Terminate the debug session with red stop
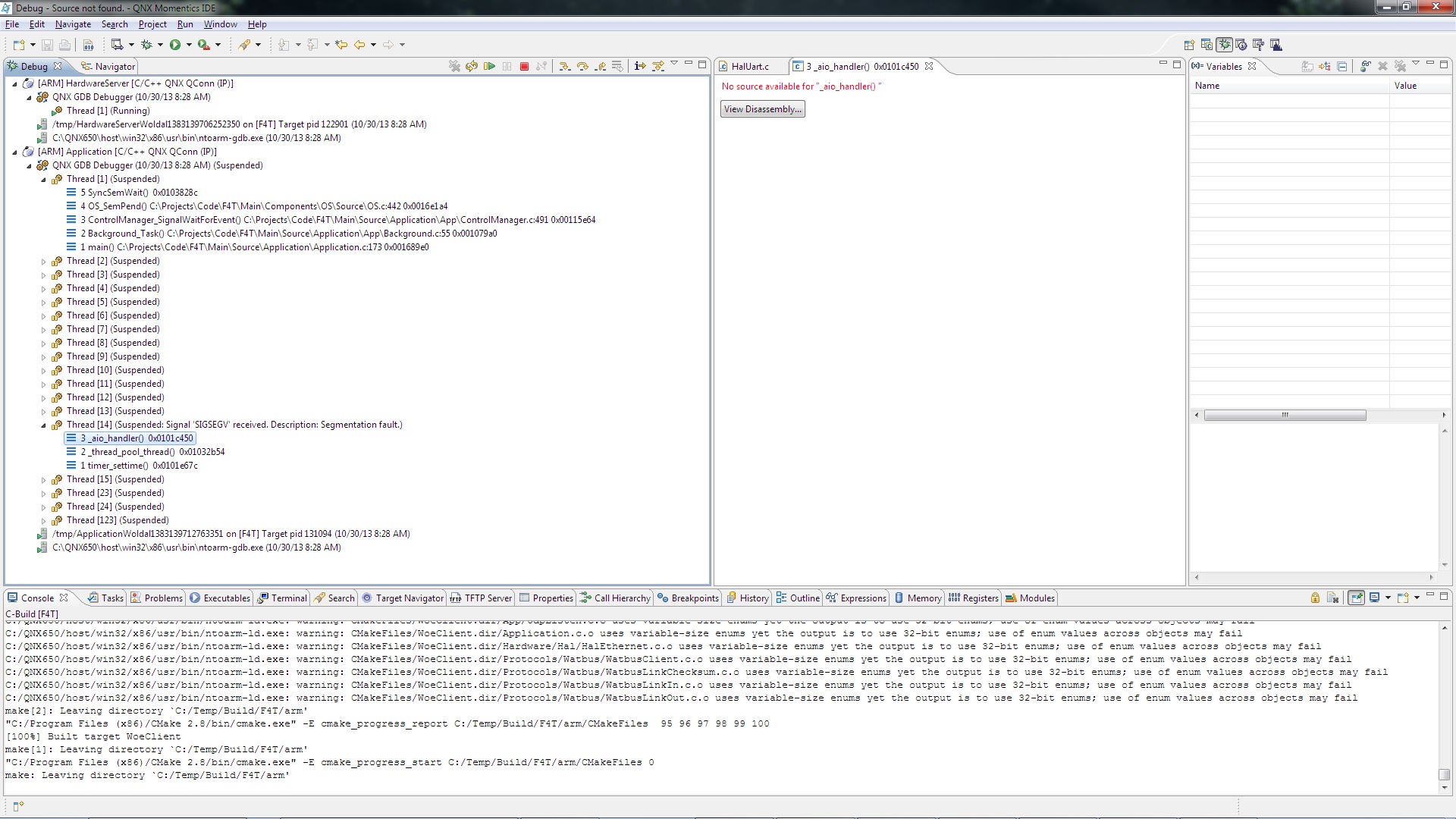The image size is (1456, 819). coord(524,67)
